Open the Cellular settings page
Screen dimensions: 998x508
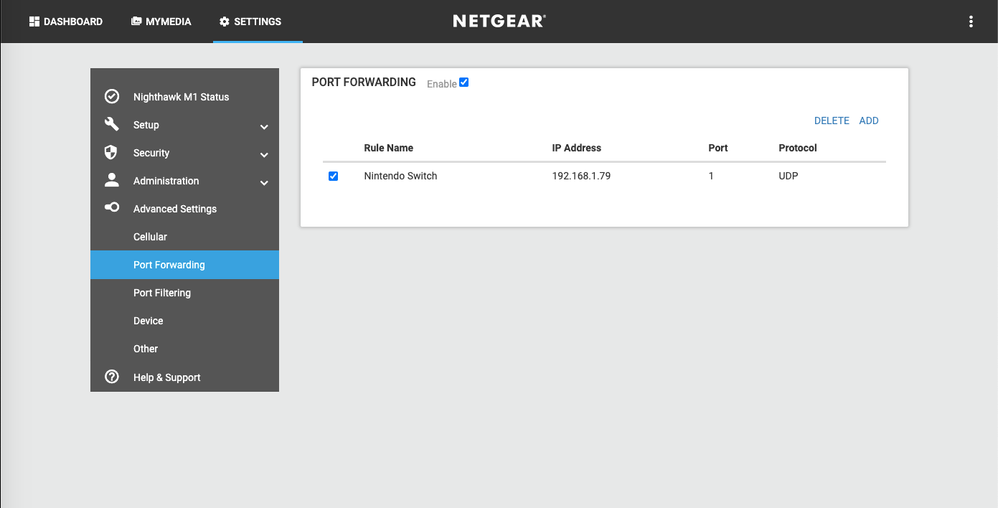point(150,237)
